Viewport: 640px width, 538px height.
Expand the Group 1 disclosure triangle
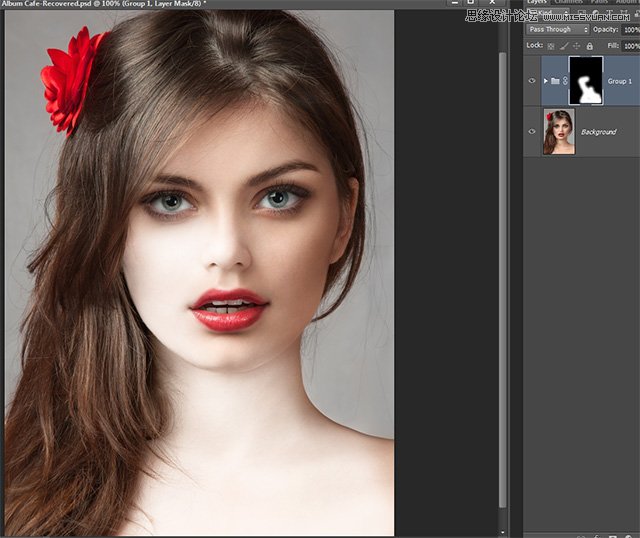point(546,81)
